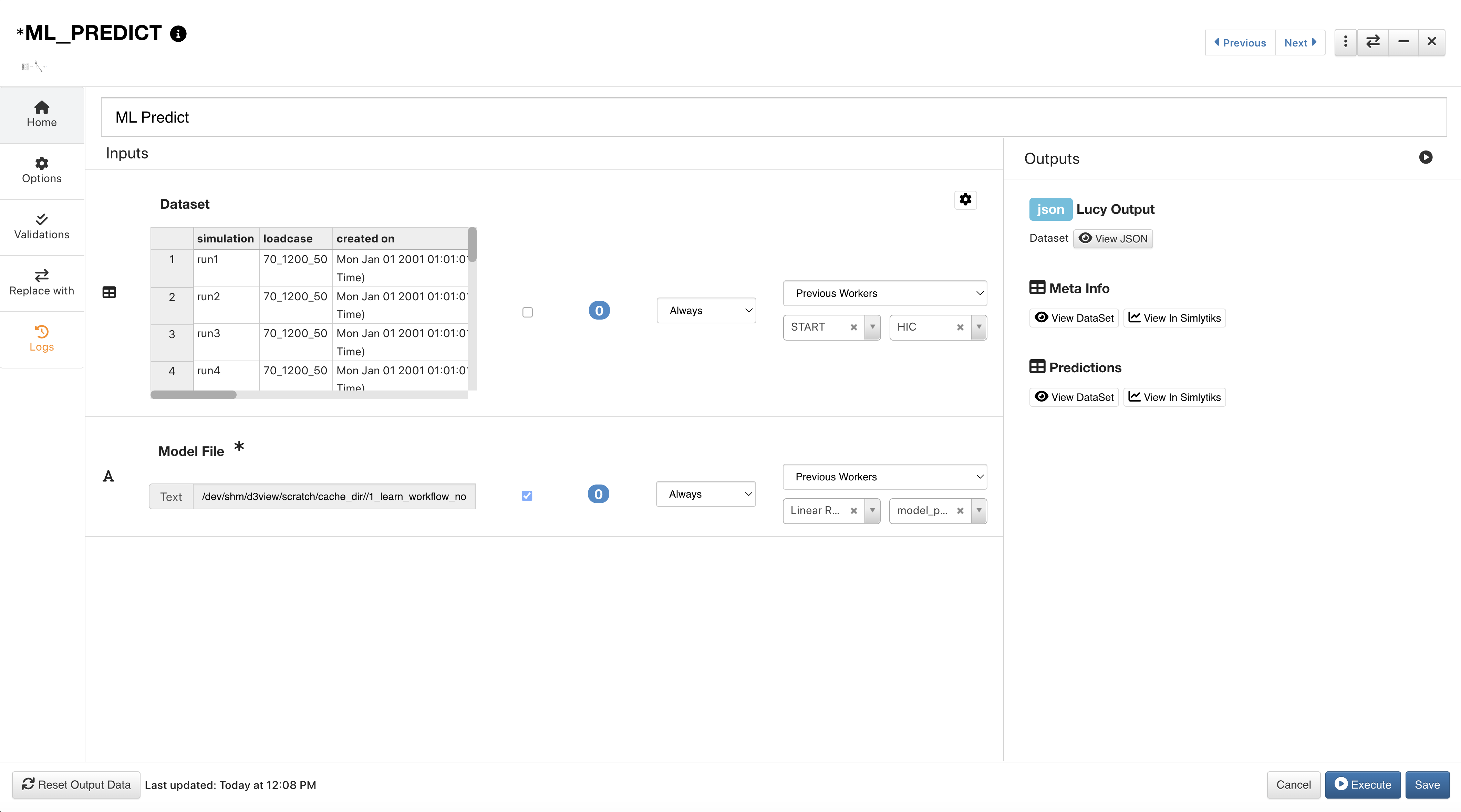The width and height of the screenshot is (1461, 812).
Task: Click the Predictions table icon
Action: pos(1037,367)
